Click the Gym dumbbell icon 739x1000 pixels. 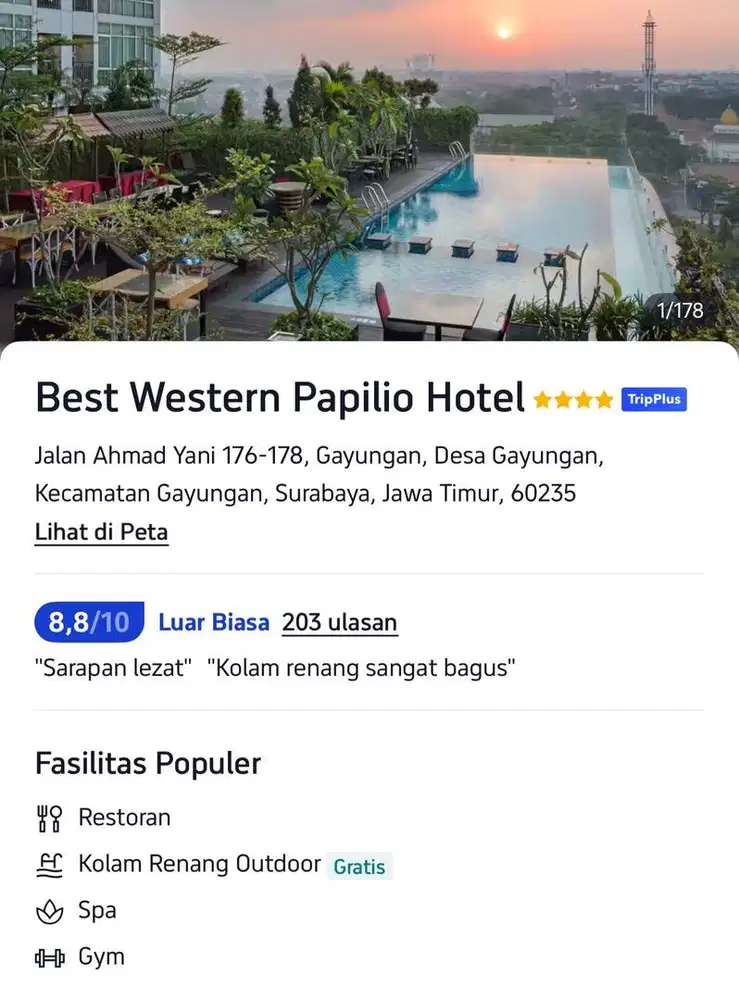point(49,958)
